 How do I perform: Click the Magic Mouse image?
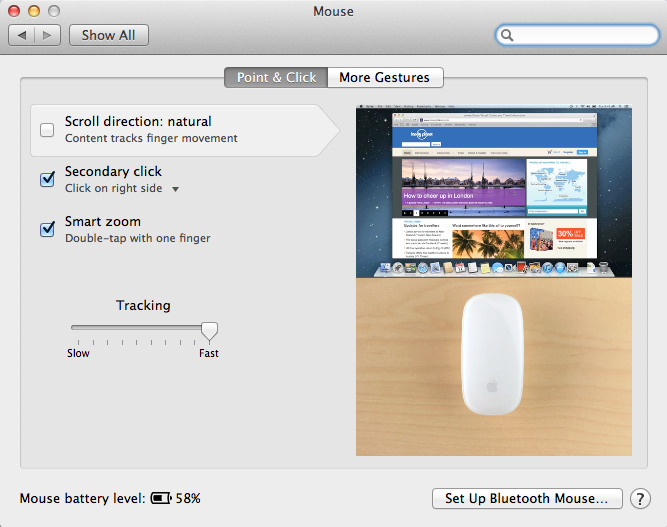[493, 354]
